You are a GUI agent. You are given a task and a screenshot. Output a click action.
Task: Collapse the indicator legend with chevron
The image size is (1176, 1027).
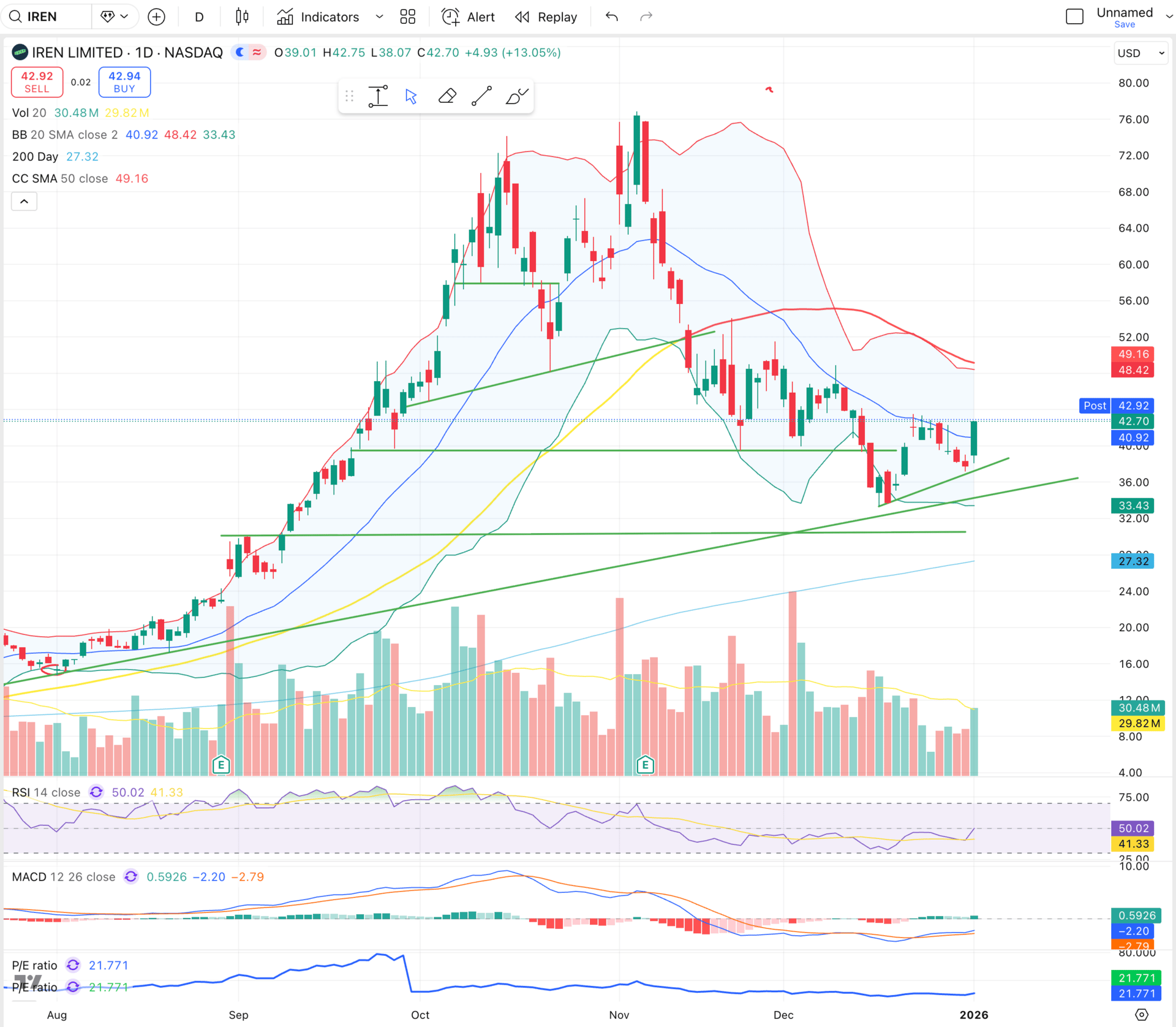point(24,201)
